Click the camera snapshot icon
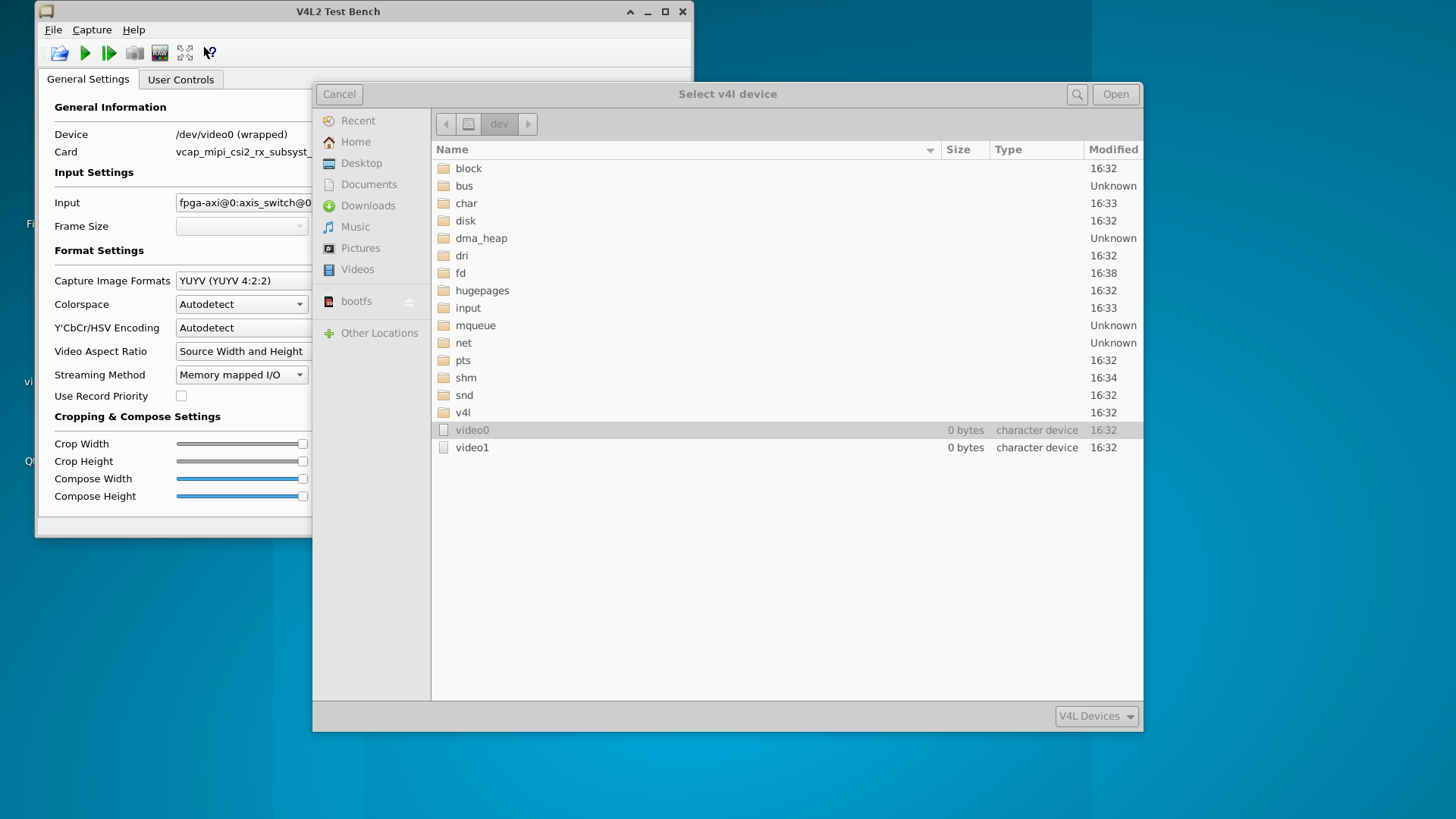Viewport: 1456px width, 819px height. point(134,53)
